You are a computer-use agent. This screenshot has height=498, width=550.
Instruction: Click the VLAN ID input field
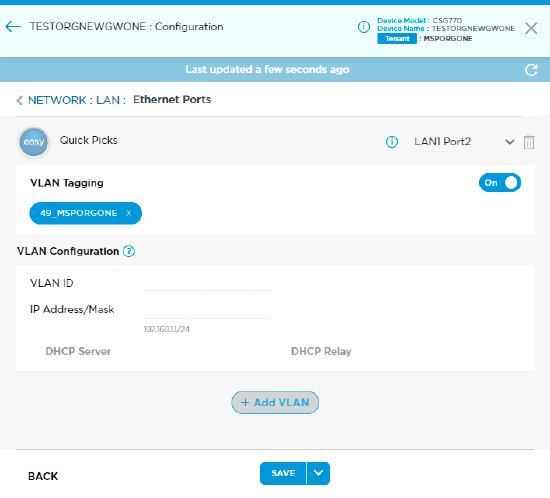tap(207, 283)
